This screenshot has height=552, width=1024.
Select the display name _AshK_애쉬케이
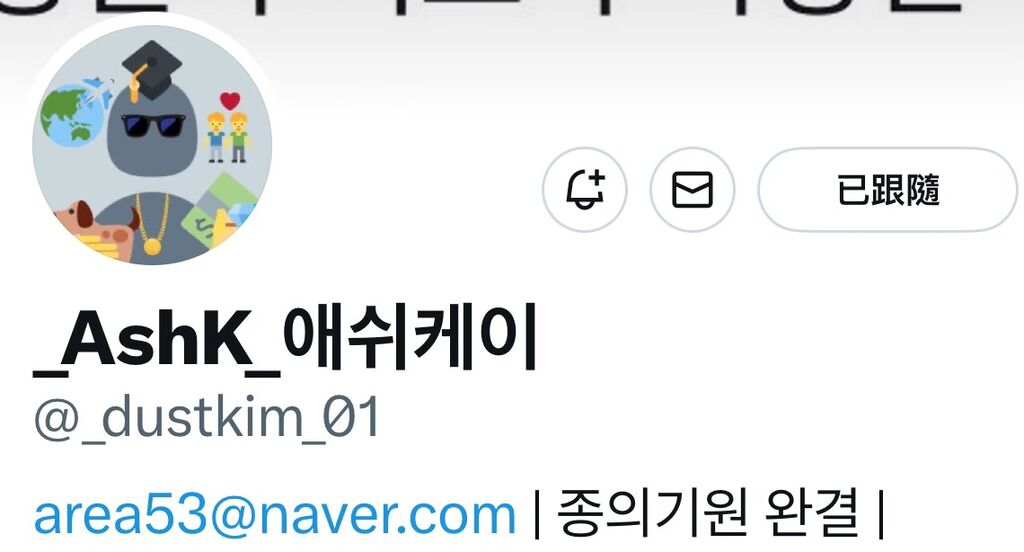[x=285, y=340]
